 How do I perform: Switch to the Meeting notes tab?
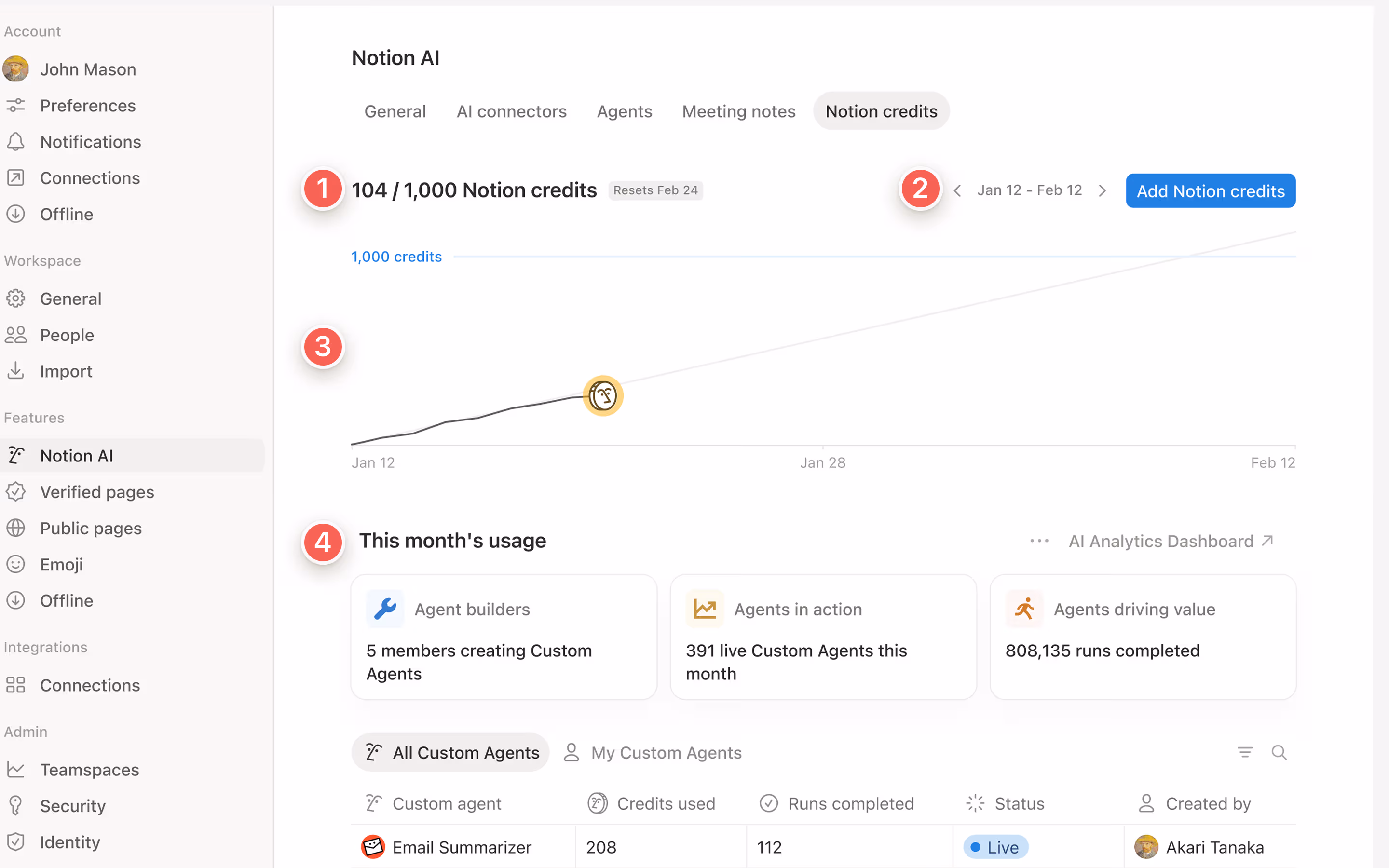[738, 111]
